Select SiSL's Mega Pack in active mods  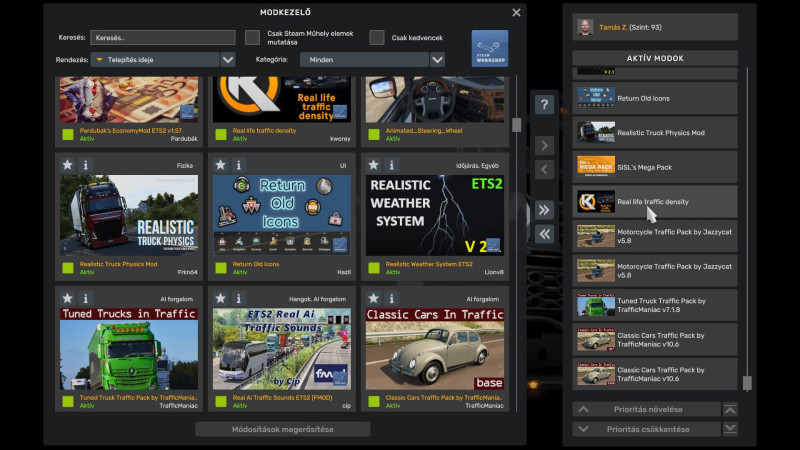655,167
